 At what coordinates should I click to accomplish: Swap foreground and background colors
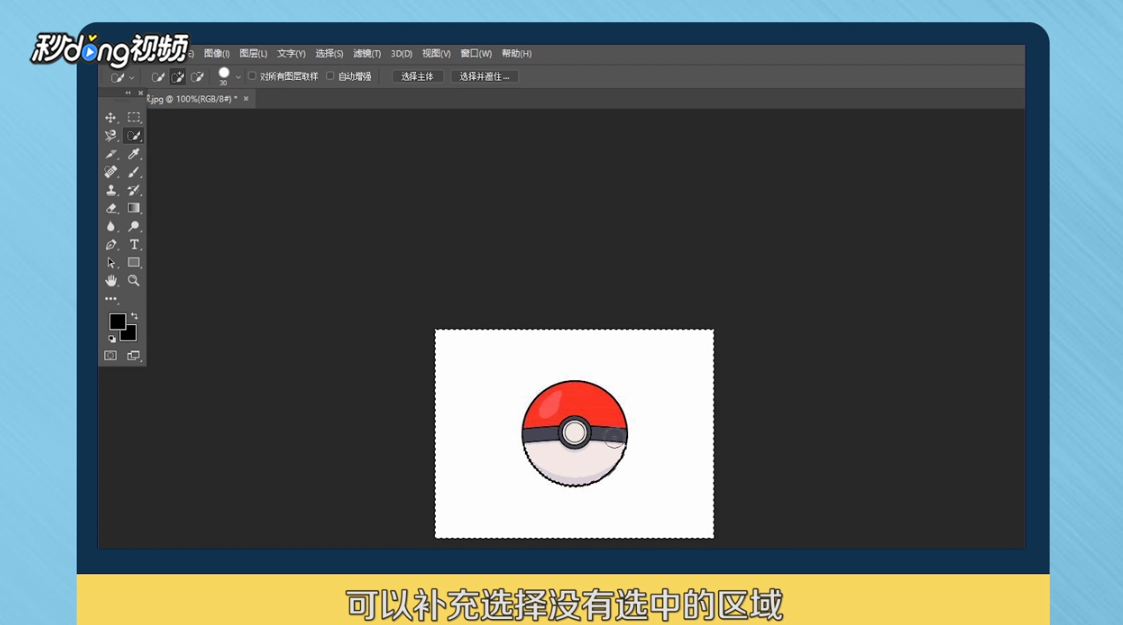[x=135, y=316]
